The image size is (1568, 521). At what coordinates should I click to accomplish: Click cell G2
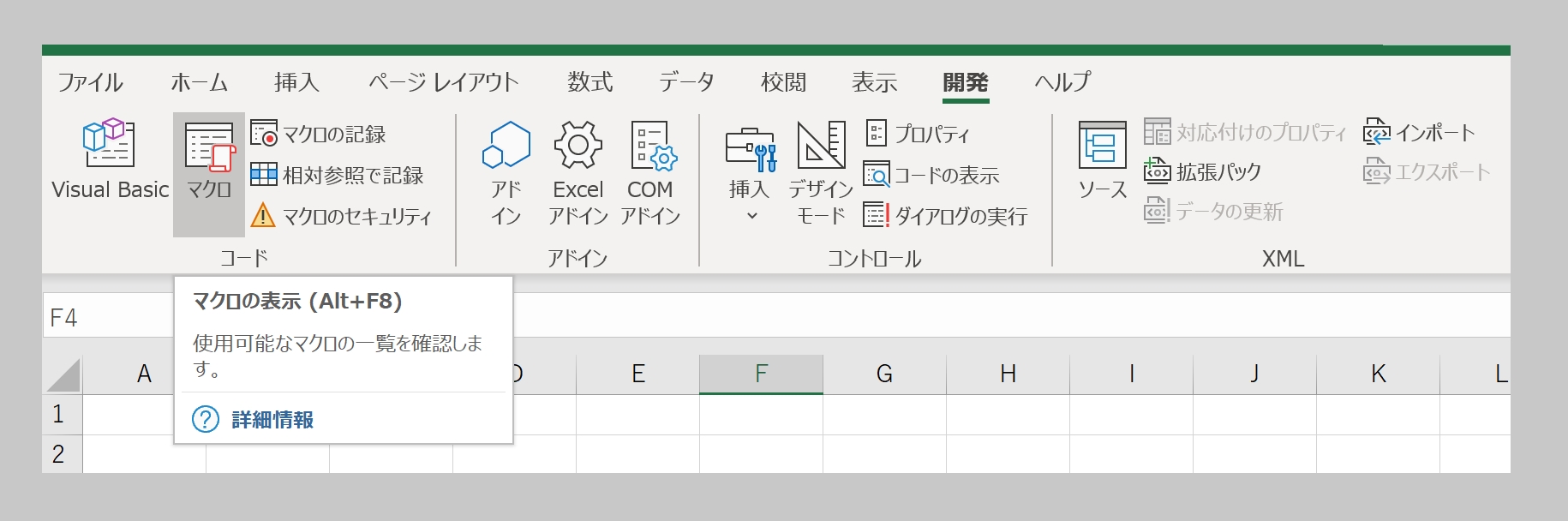pyautogui.click(x=884, y=454)
